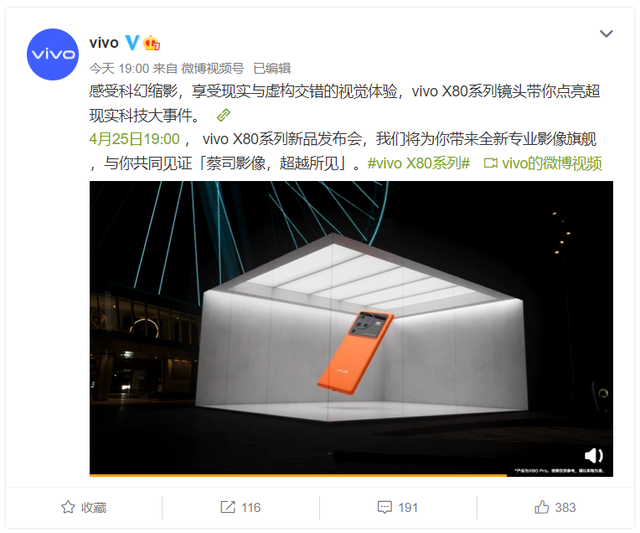The width and height of the screenshot is (640, 533).
Task: Click the 今天 19:00 post timestamp
Action: click(x=119, y=68)
